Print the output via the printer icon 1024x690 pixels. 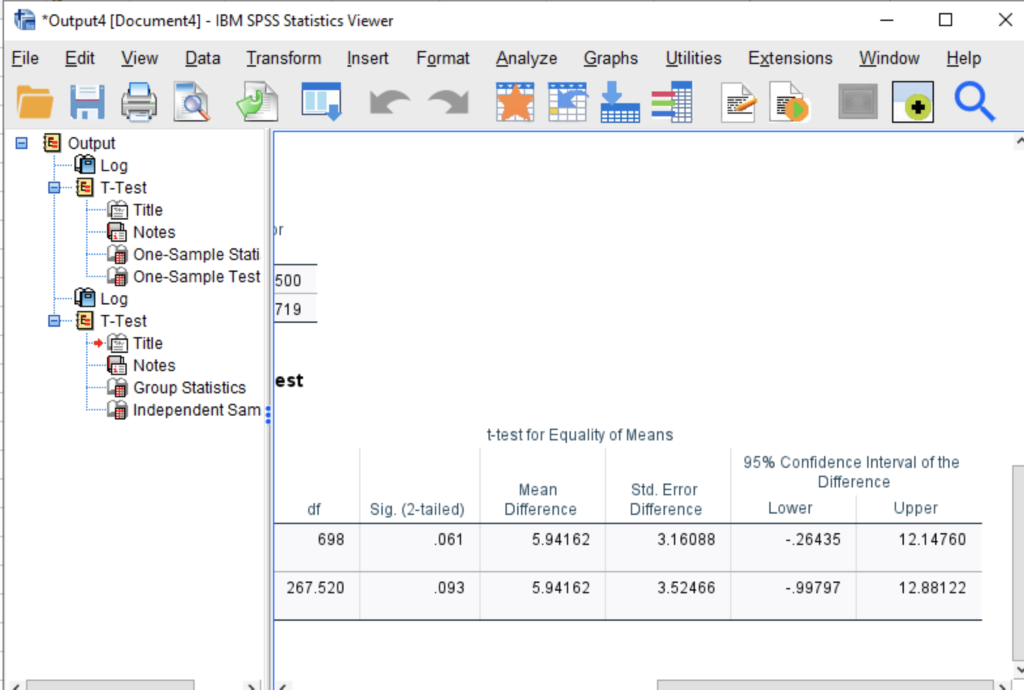[139, 101]
